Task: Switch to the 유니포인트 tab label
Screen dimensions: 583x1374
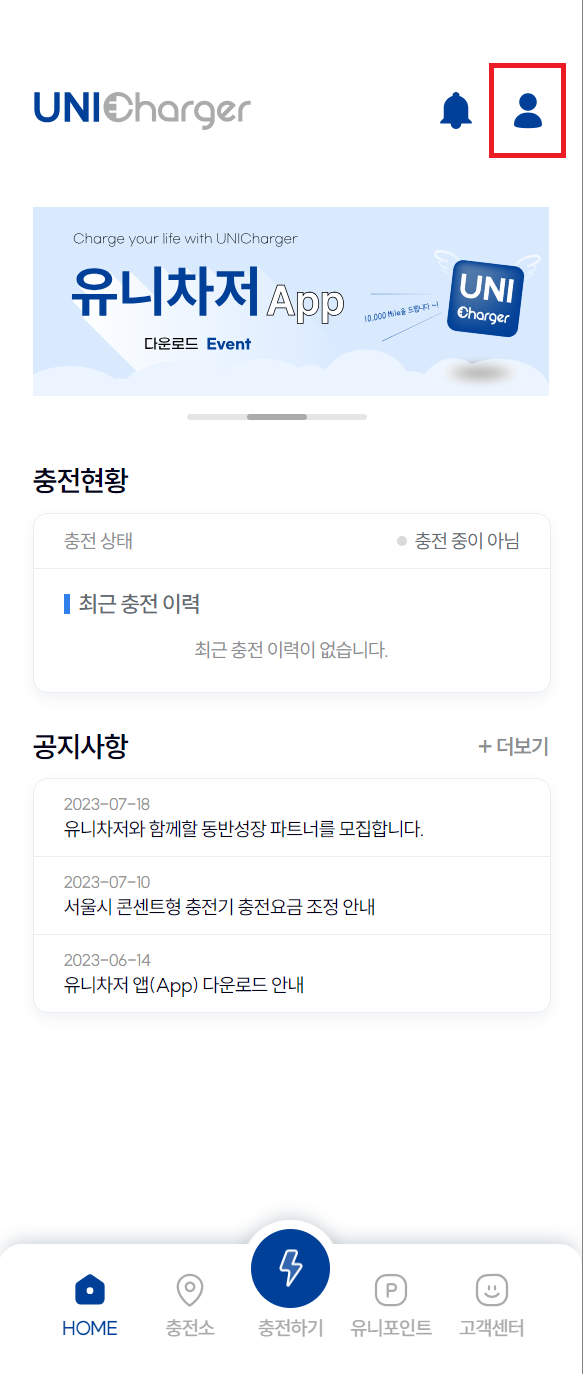Action: coord(391,1328)
